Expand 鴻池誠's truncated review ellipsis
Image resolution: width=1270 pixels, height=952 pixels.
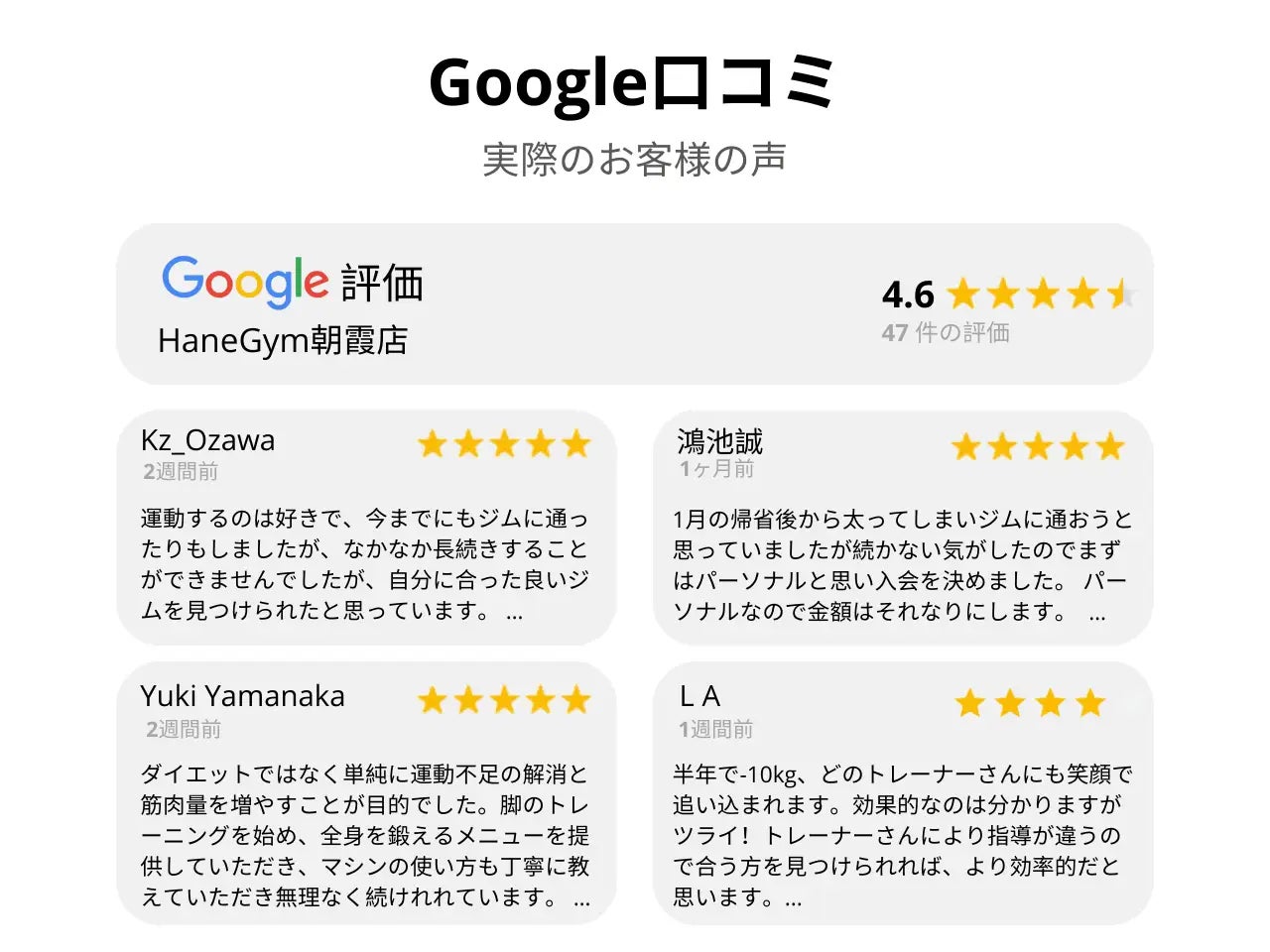coord(1096,614)
